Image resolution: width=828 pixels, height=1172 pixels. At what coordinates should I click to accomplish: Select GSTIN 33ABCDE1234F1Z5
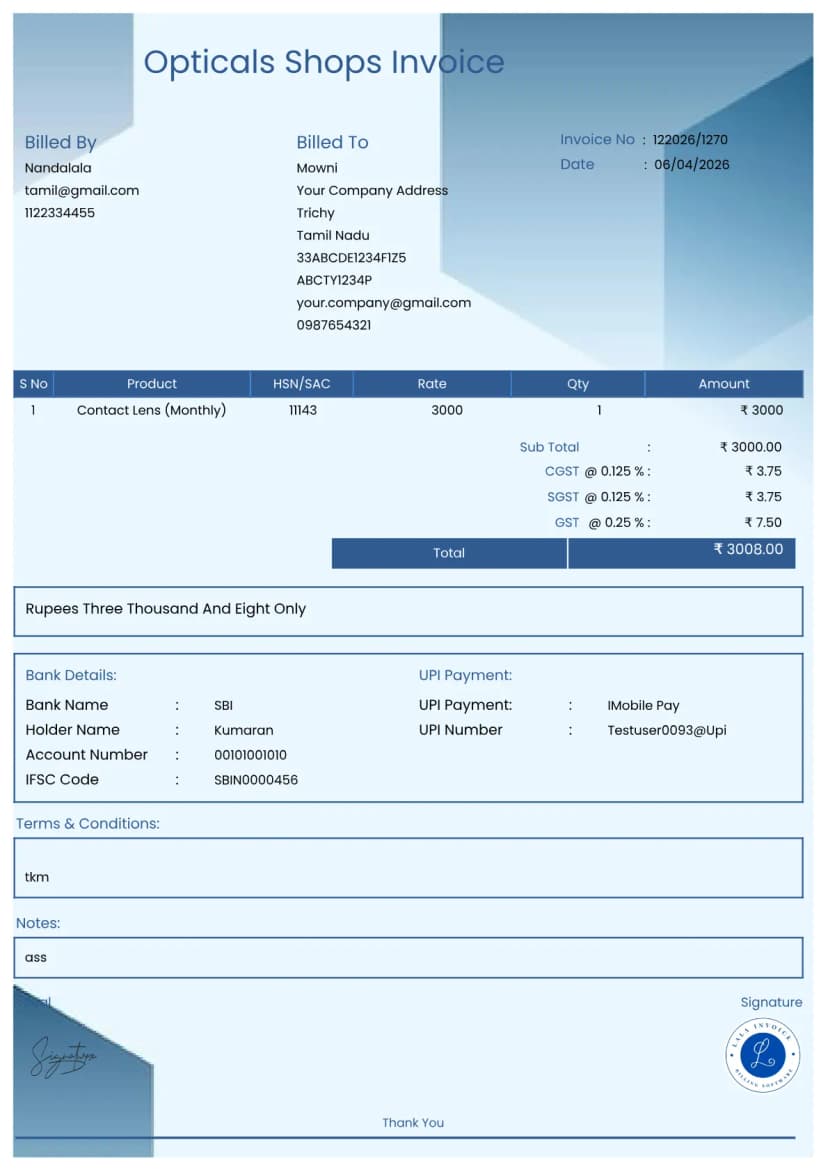(x=351, y=258)
